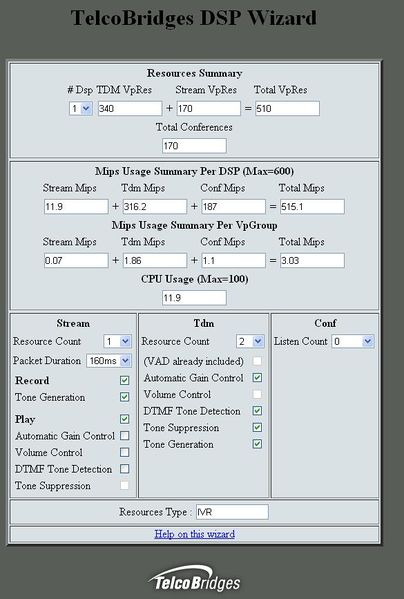Click the Conf section heading
Screen dimensions: 404x599
325,323
